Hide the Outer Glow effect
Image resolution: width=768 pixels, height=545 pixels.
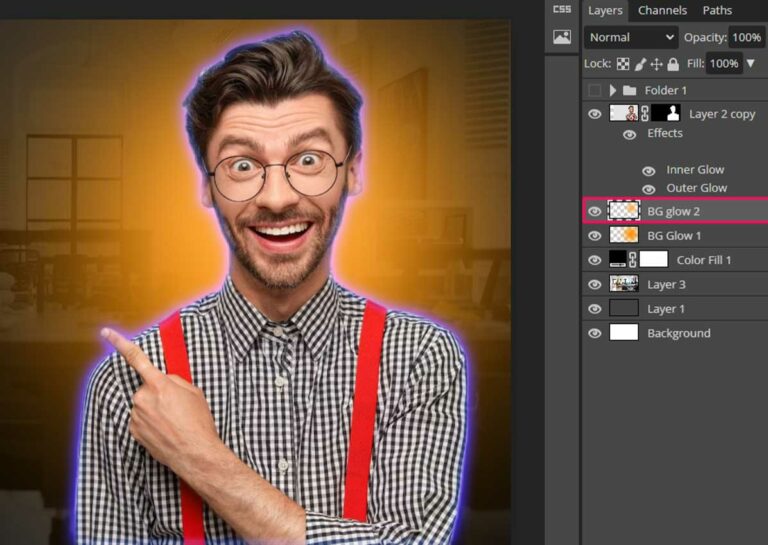tap(648, 189)
